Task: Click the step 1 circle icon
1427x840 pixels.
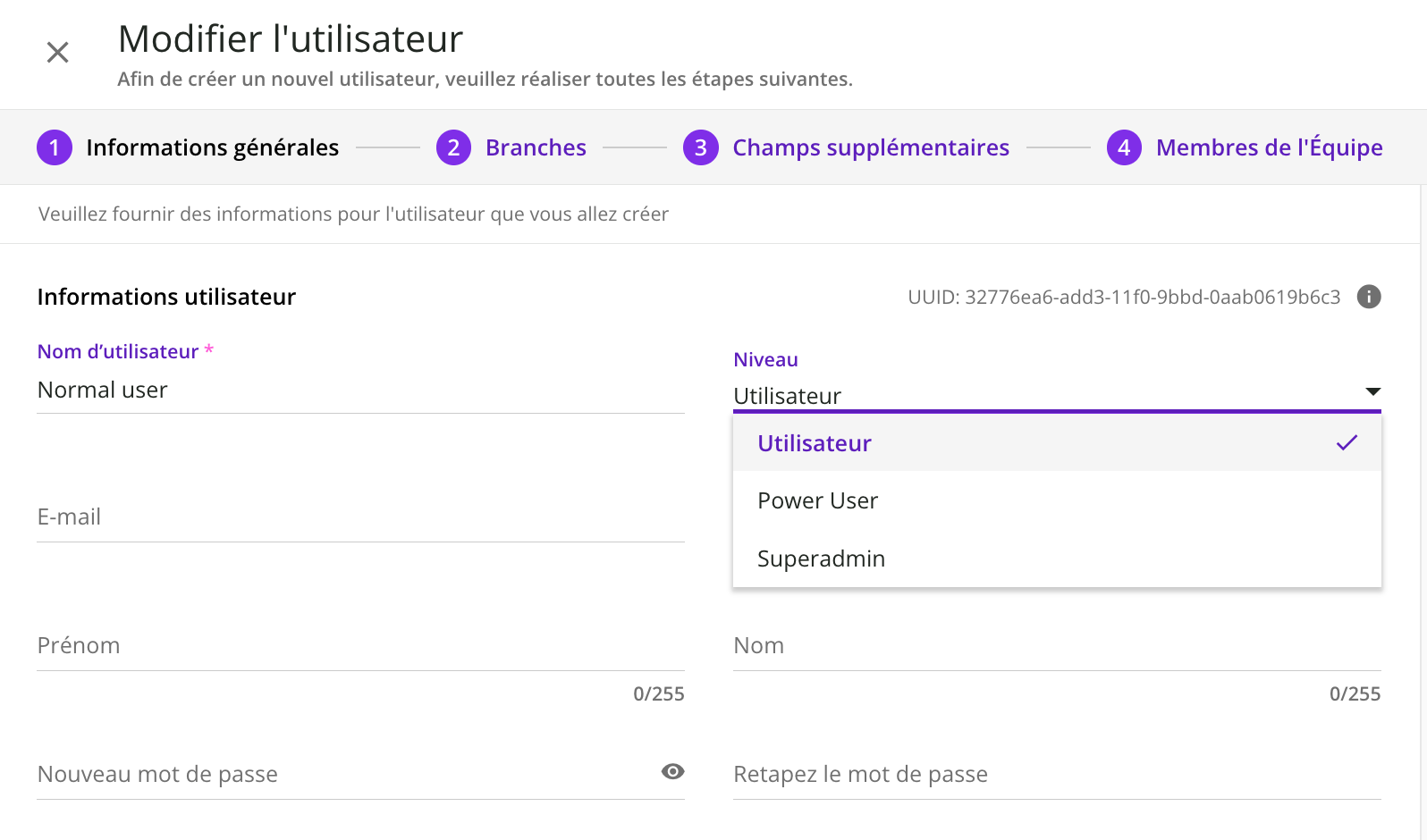Action: pos(55,147)
